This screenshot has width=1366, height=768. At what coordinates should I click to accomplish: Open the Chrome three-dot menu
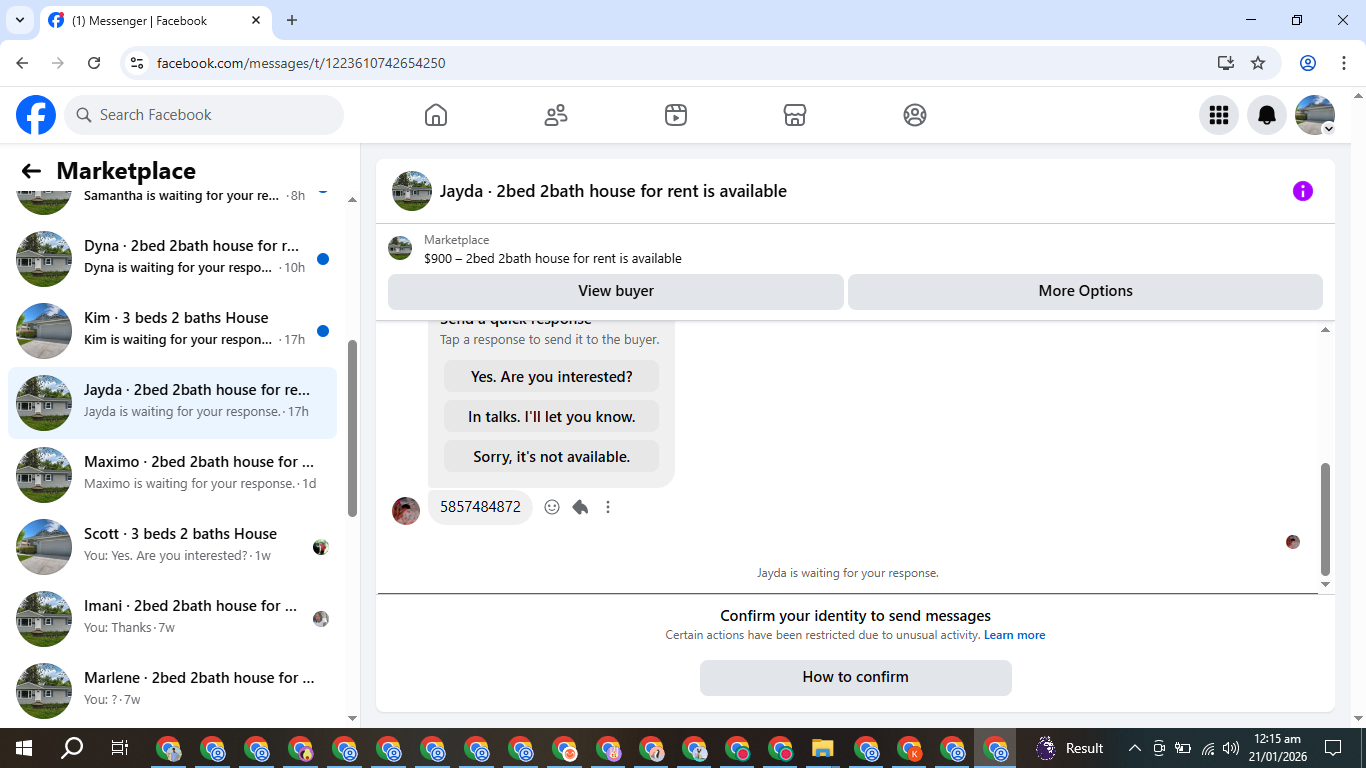(x=1343, y=63)
